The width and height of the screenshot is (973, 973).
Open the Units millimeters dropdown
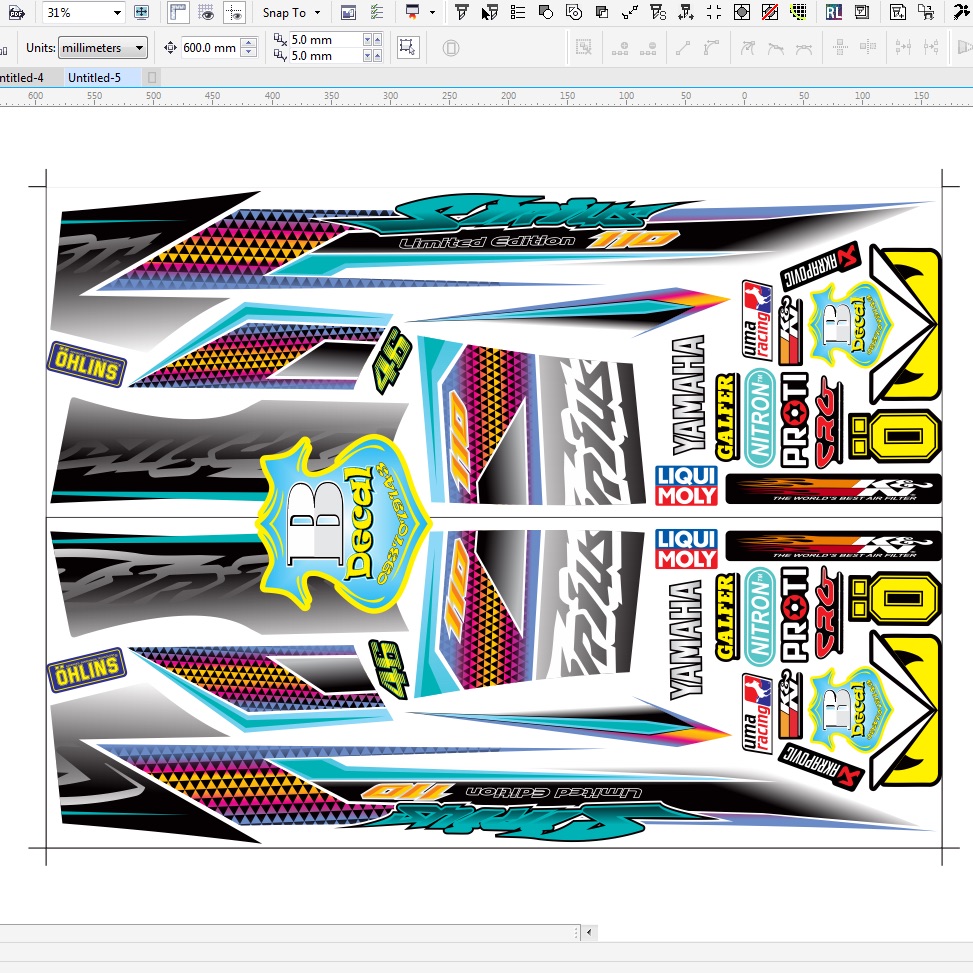tap(102, 48)
